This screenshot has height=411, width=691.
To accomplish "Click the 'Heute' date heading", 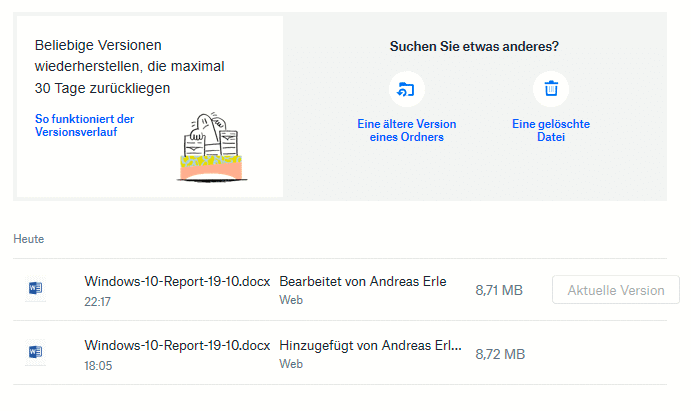I will [x=28, y=239].
